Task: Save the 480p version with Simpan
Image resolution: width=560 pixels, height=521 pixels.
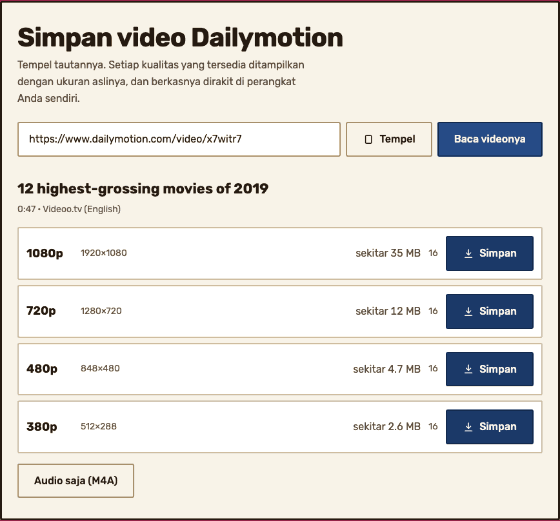Action: (x=490, y=369)
